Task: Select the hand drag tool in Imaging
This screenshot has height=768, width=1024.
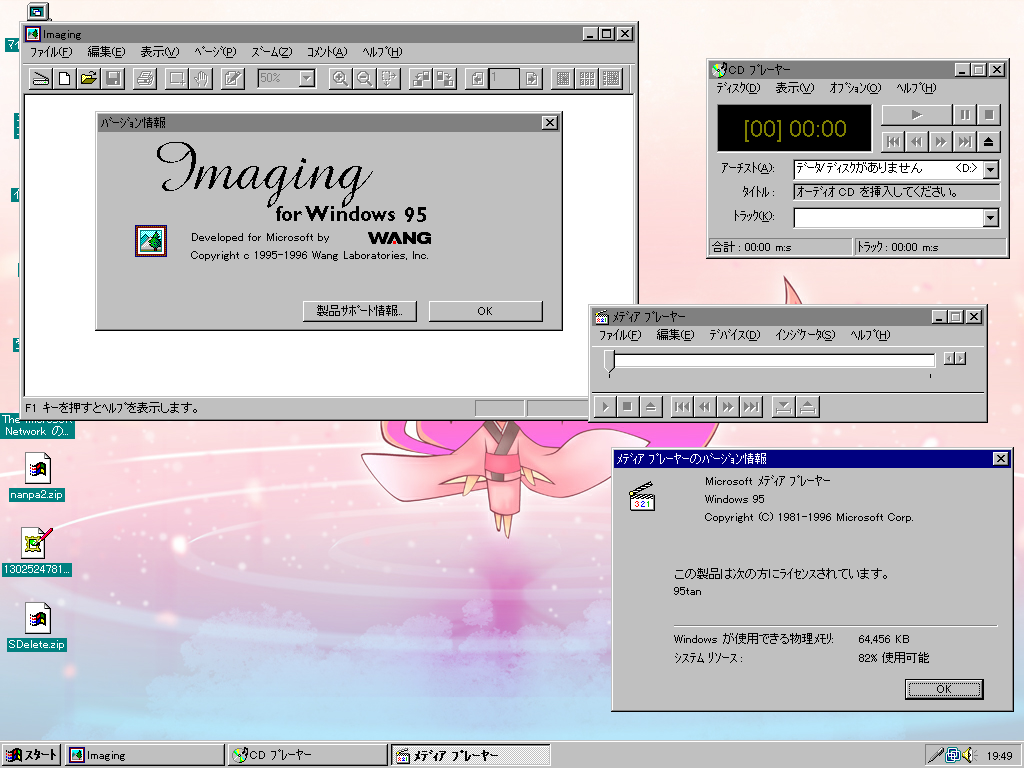Action: (x=201, y=79)
